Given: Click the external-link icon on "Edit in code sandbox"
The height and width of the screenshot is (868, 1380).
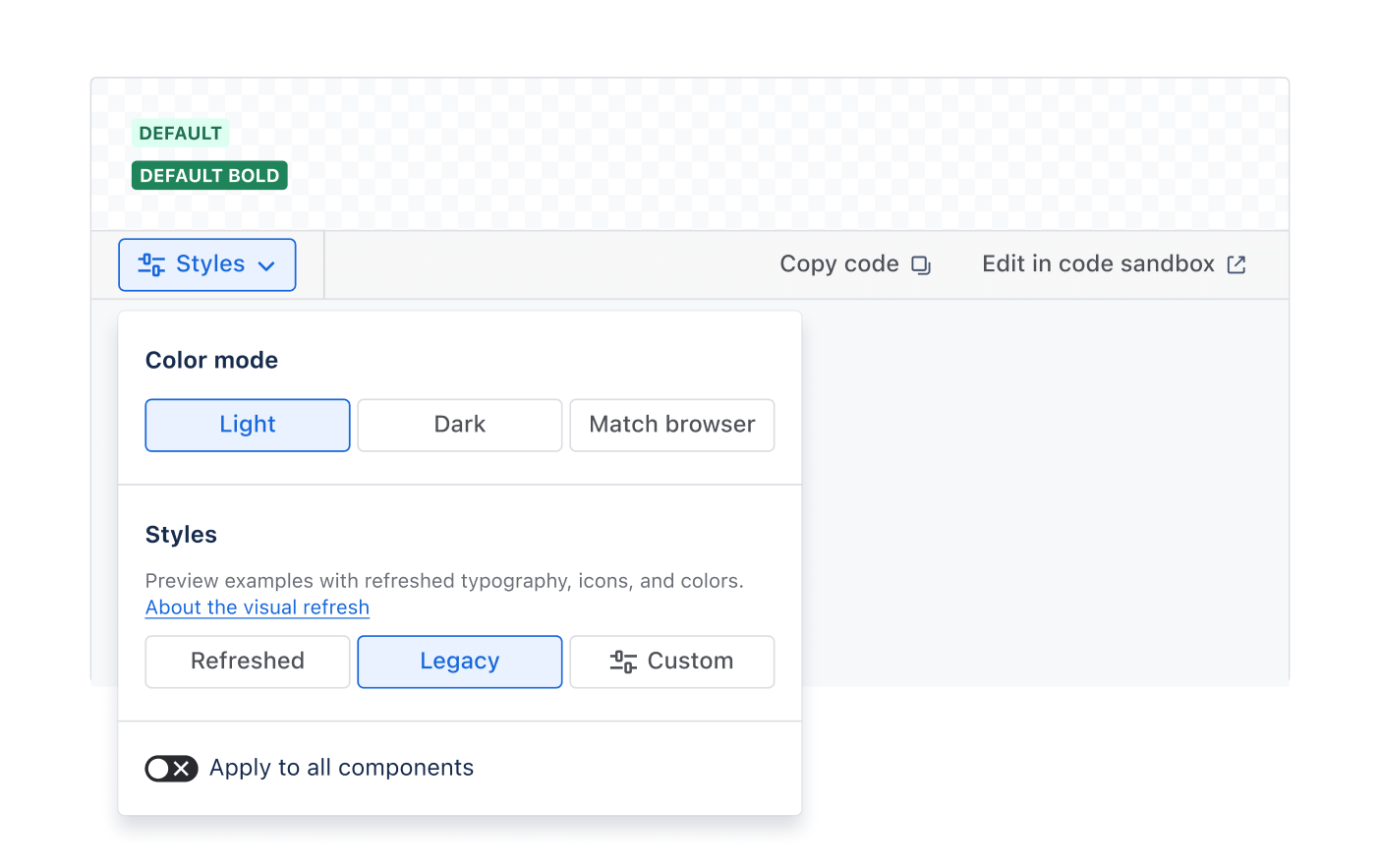Looking at the screenshot, I should [1236, 263].
